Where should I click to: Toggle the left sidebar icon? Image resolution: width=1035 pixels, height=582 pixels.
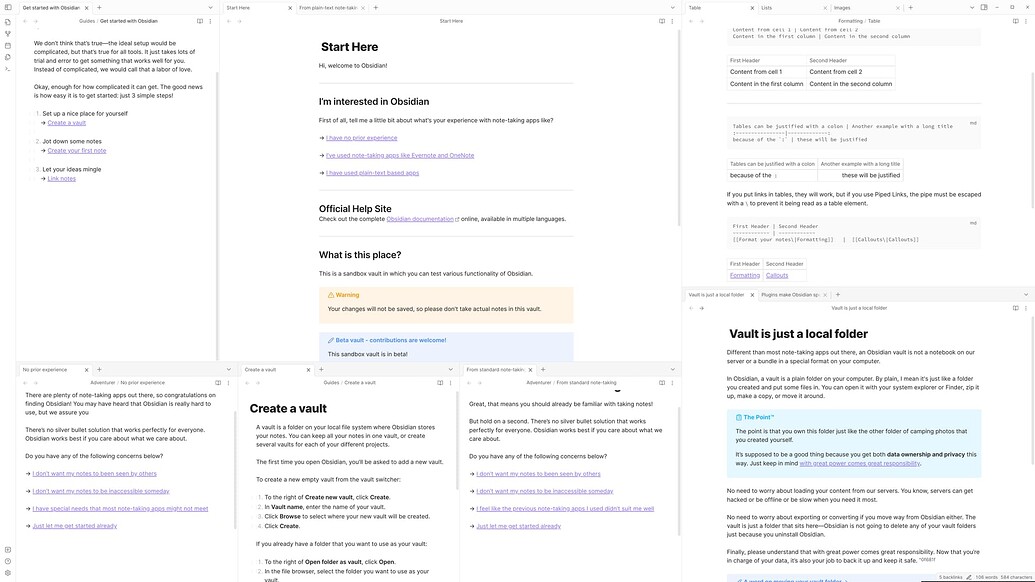click(8, 7)
